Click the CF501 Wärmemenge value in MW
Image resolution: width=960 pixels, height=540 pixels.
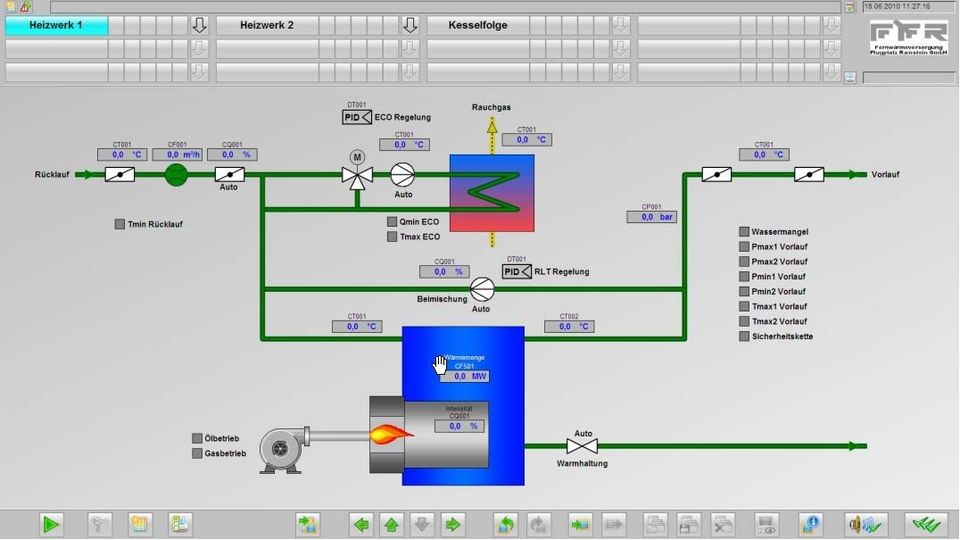coord(464,377)
